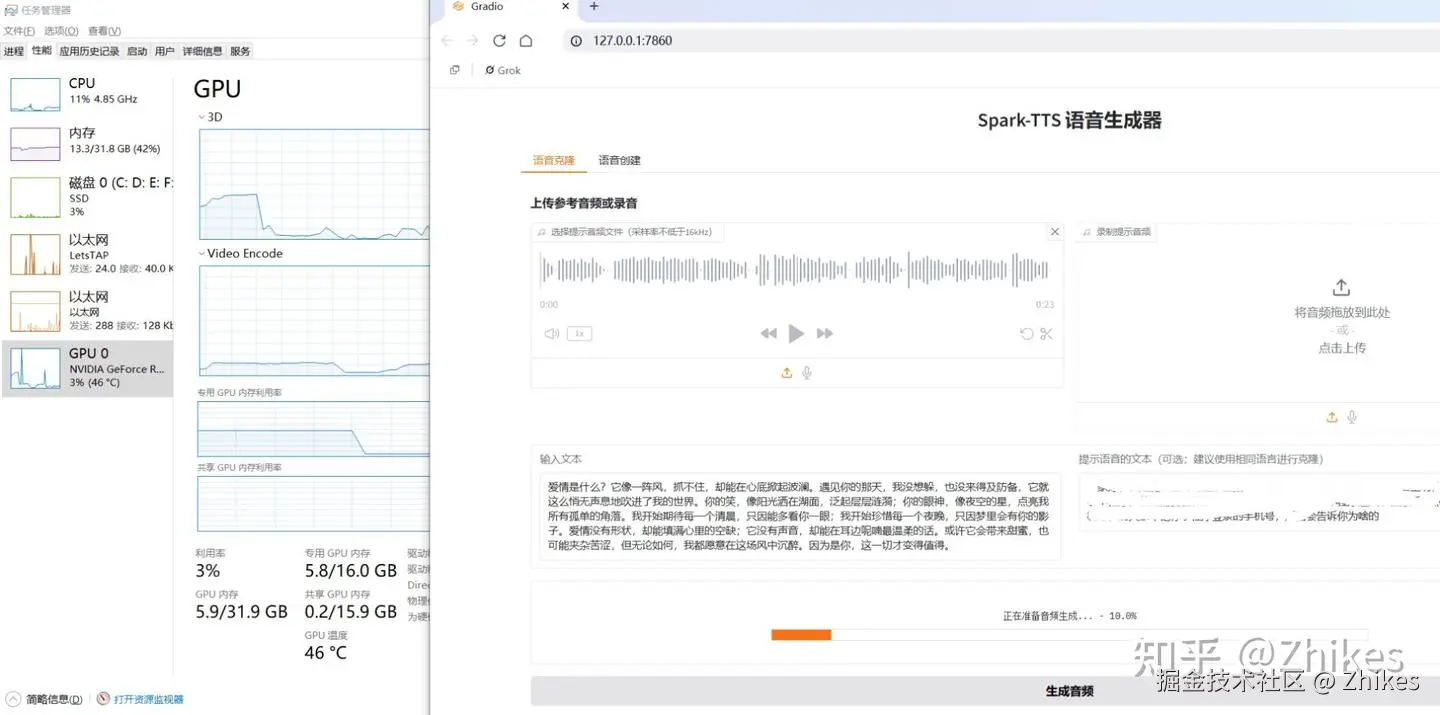Viewport: 1440px width, 715px height.
Task: Remove uploaded audio with the X button
Action: pyautogui.click(x=1054, y=232)
